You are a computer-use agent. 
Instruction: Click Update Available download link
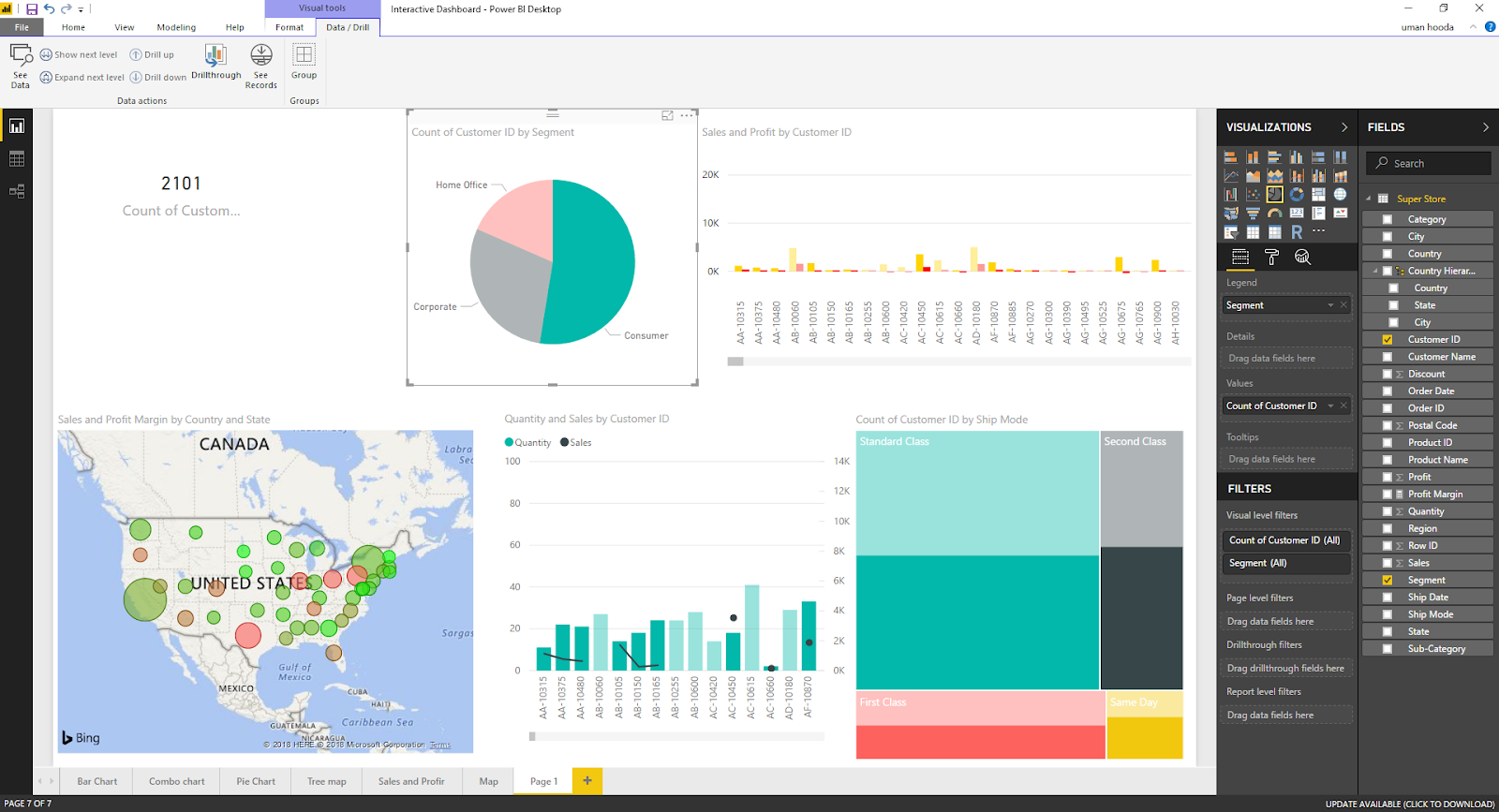point(1410,804)
